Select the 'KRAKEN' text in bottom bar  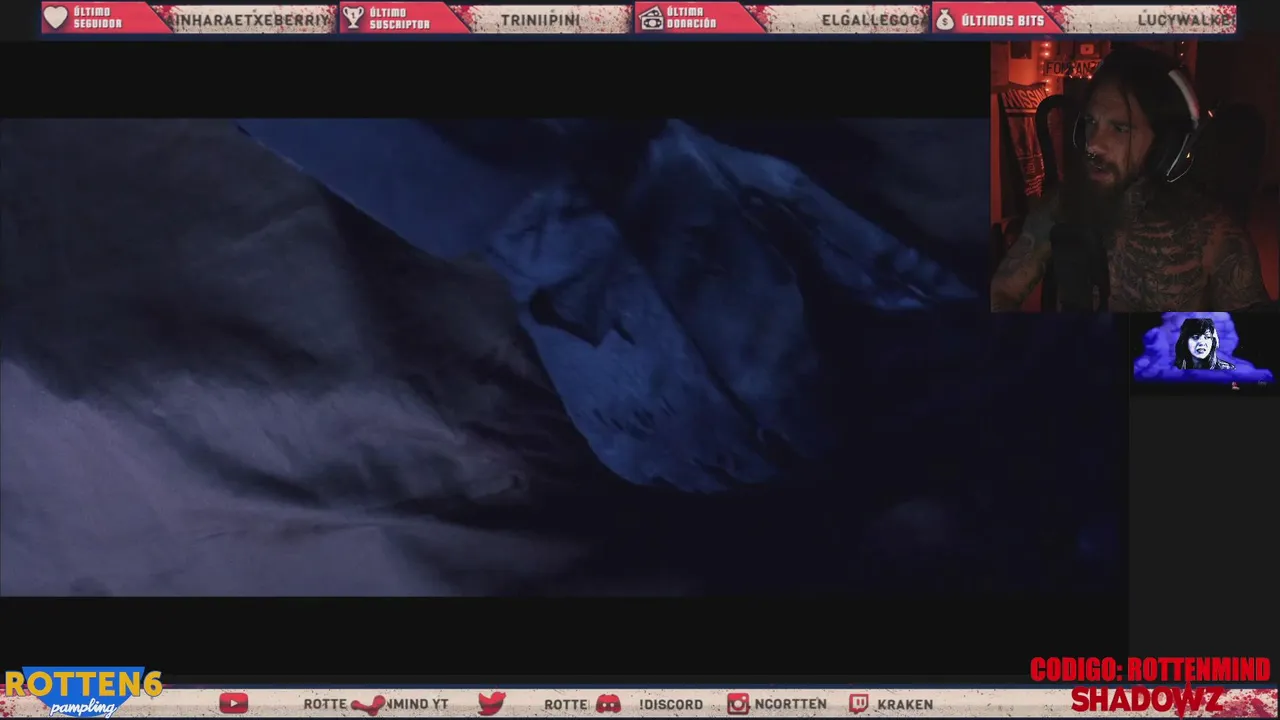click(905, 705)
